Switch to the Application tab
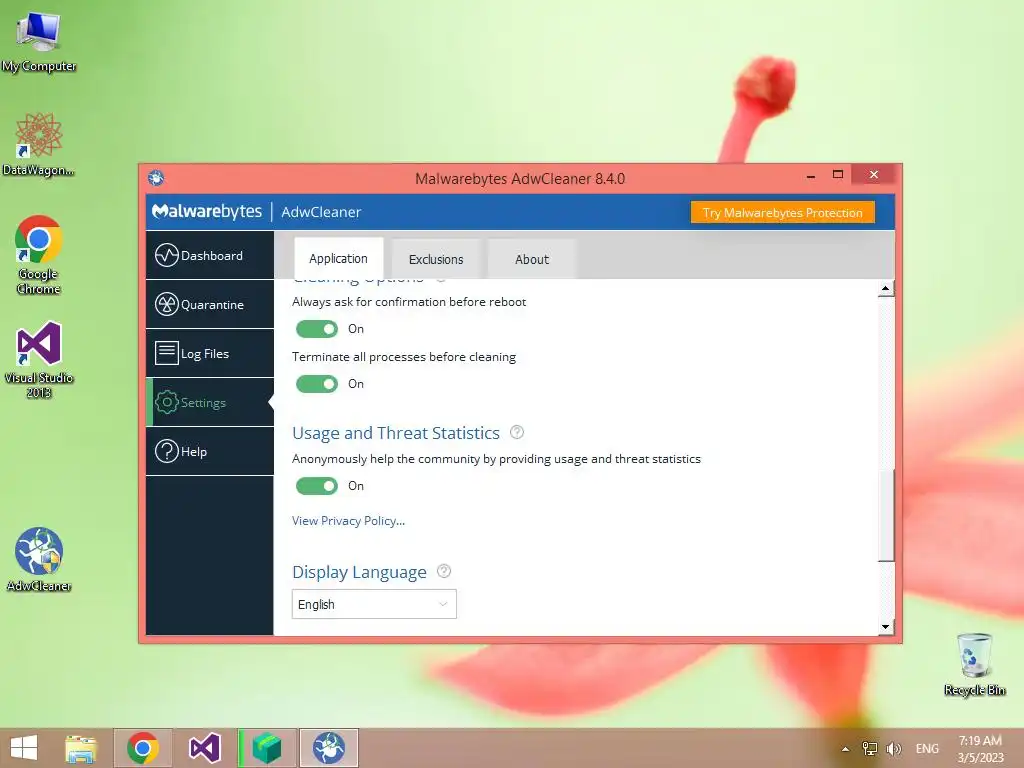 (338, 259)
